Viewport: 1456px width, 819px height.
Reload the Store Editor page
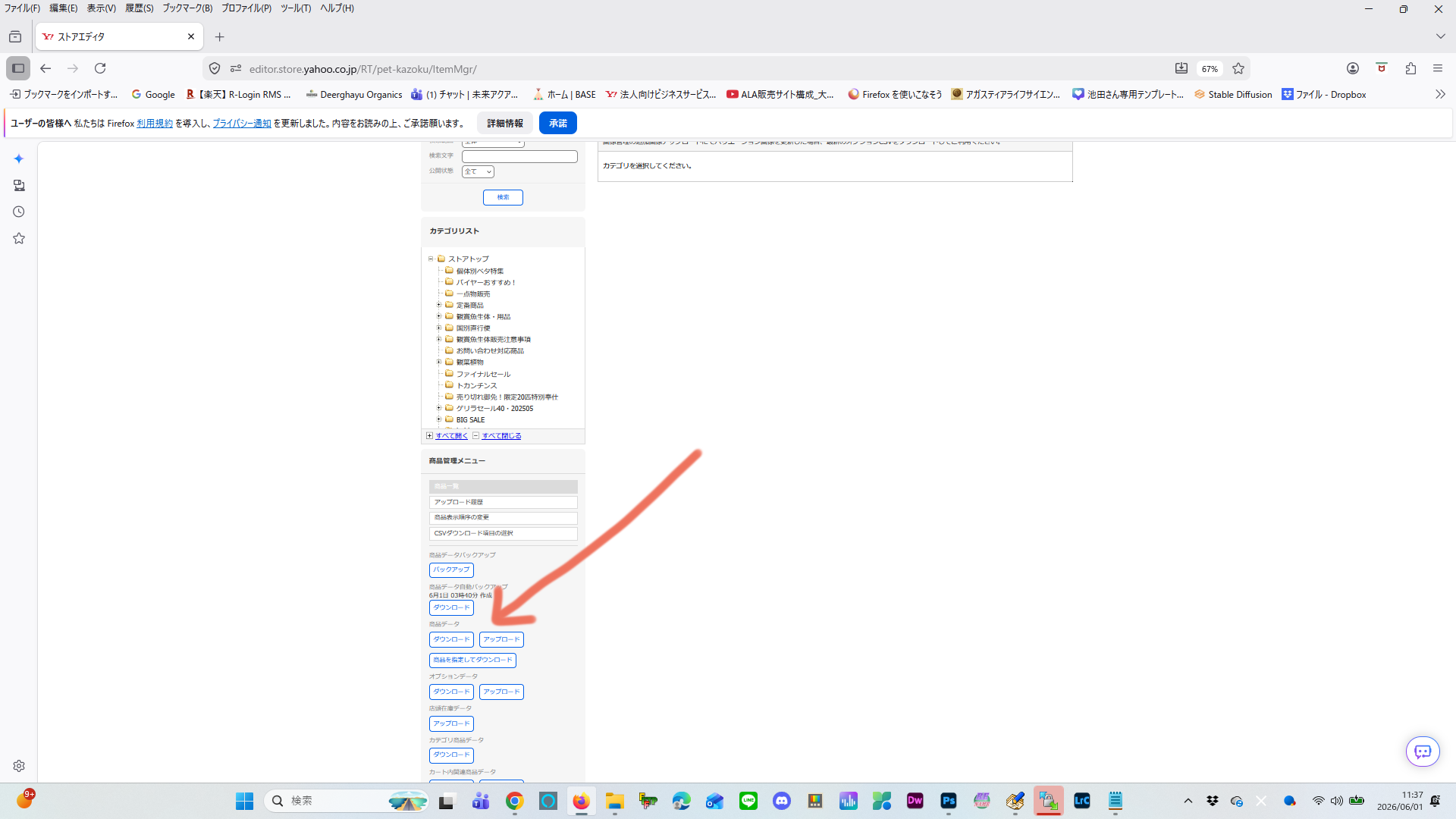coord(100,68)
